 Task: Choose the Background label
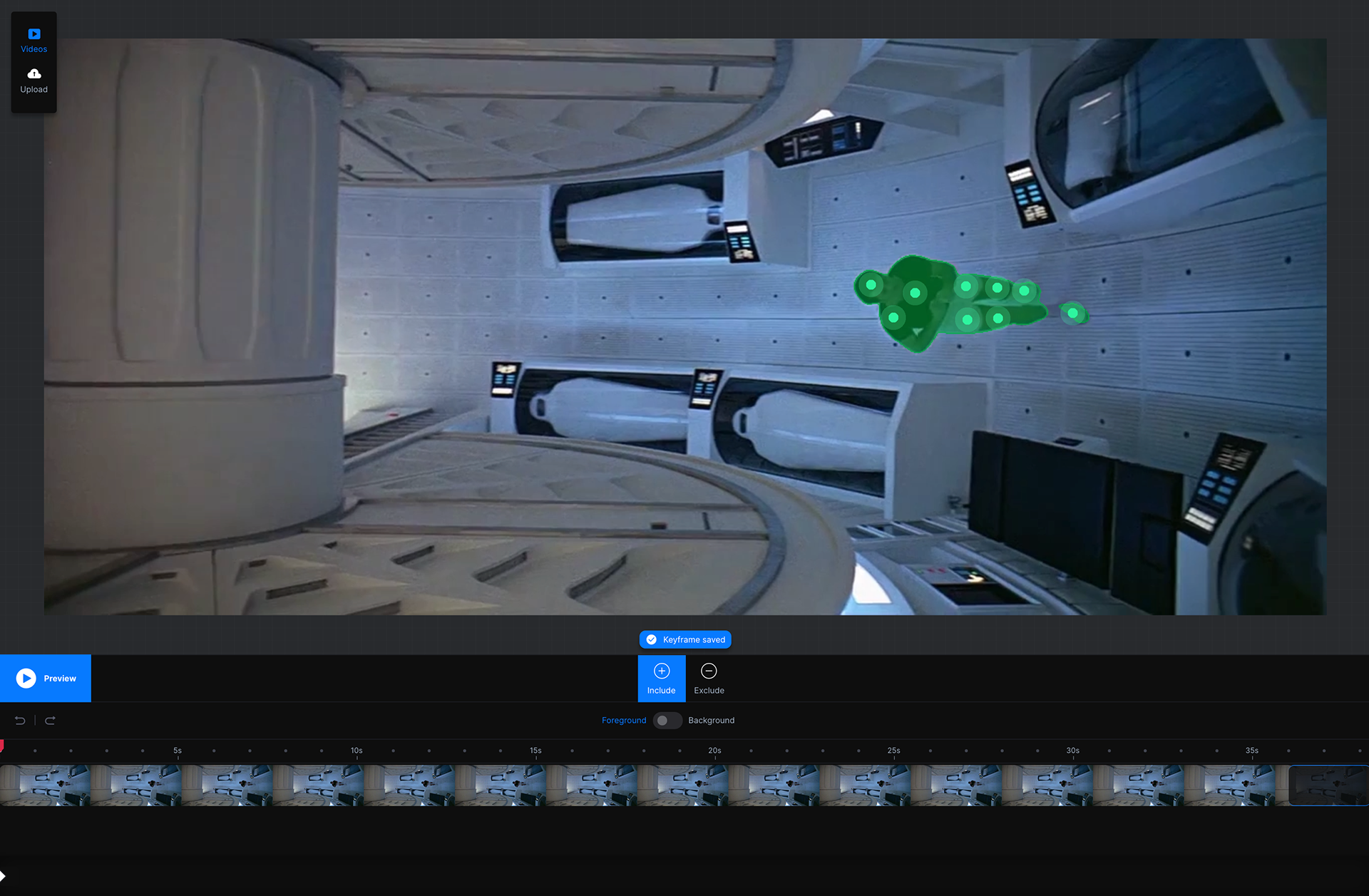tap(711, 721)
